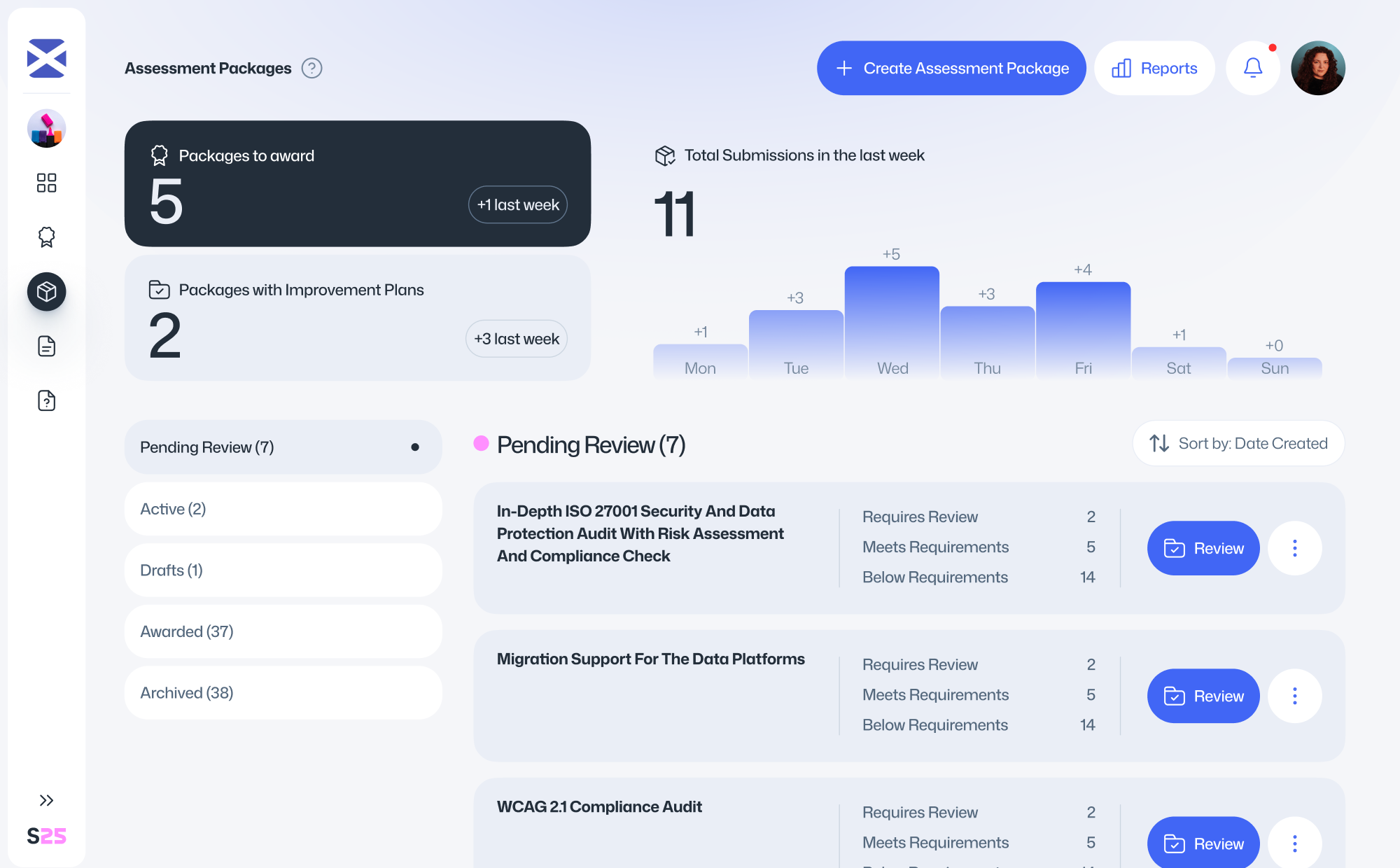Image resolution: width=1400 pixels, height=868 pixels.
Task: Select the award badge sidebar icon
Action: pyautogui.click(x=46, y=237)
